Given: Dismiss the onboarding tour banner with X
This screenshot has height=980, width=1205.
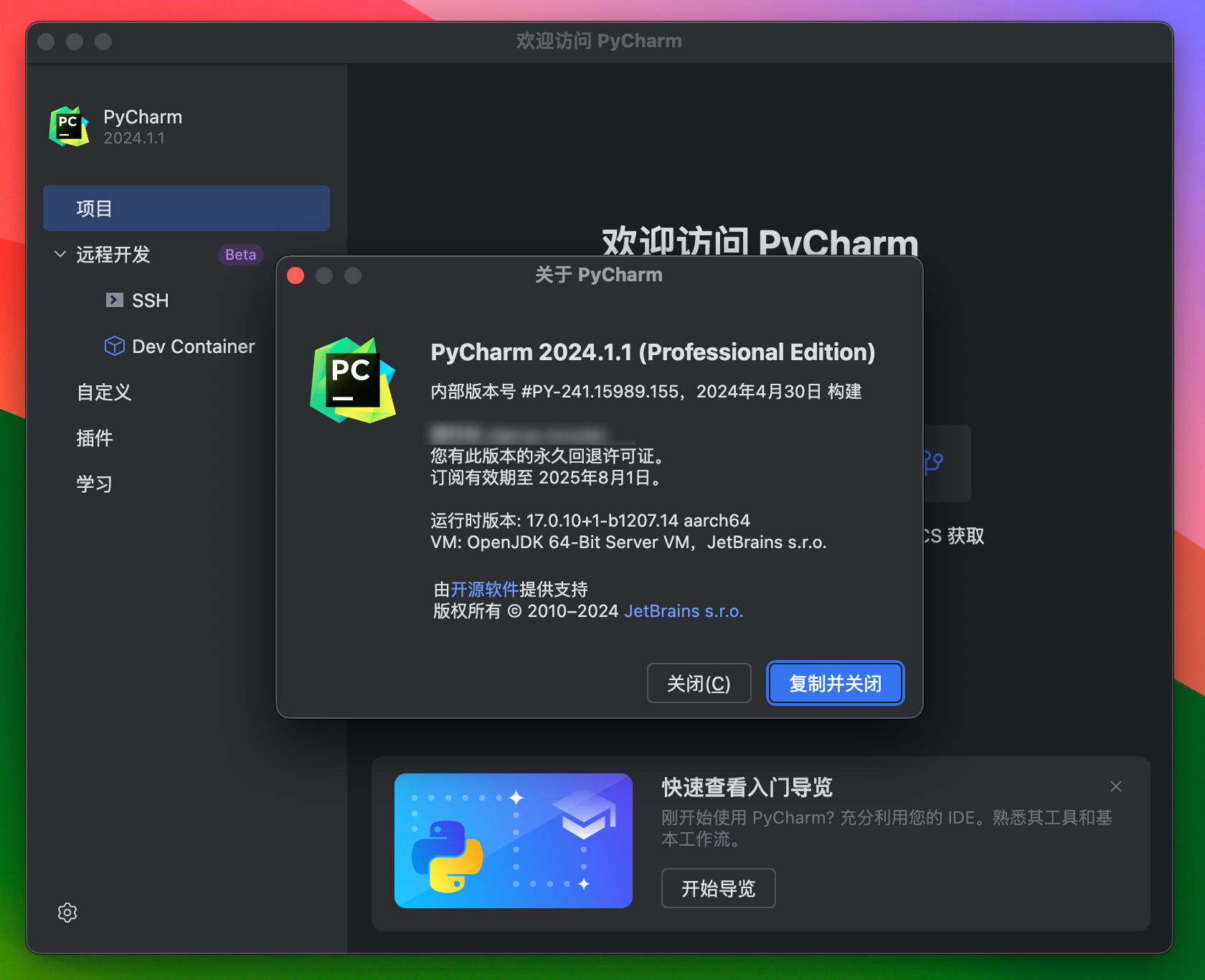Looking at the screenshot, I should (1116, 786).
